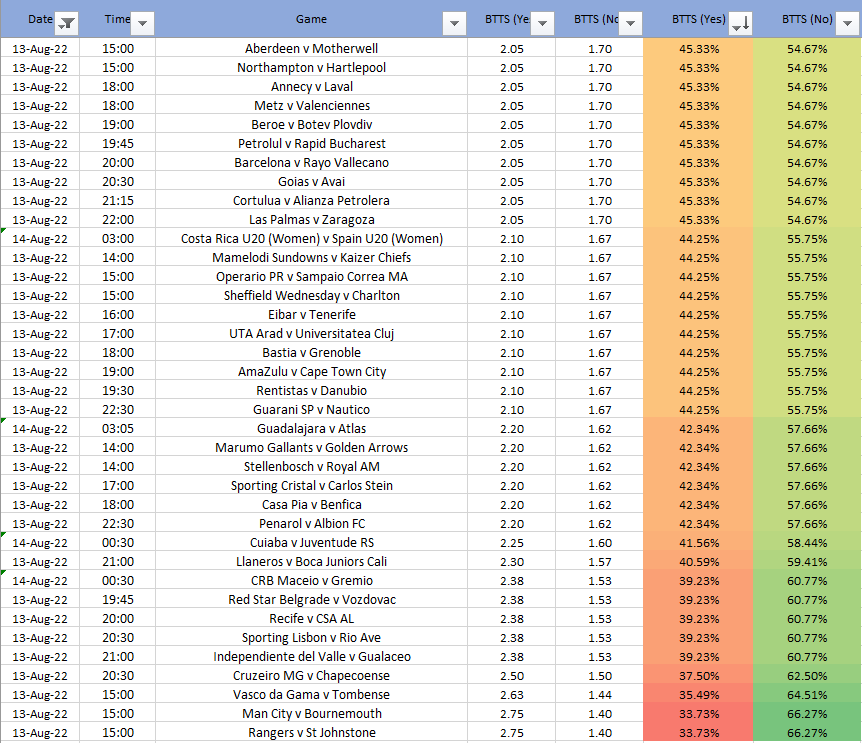The height and width of the screenshot is (743, 862).
Task: Click Stellenbosch v Royal AM cell
Action: coord(311,467)
